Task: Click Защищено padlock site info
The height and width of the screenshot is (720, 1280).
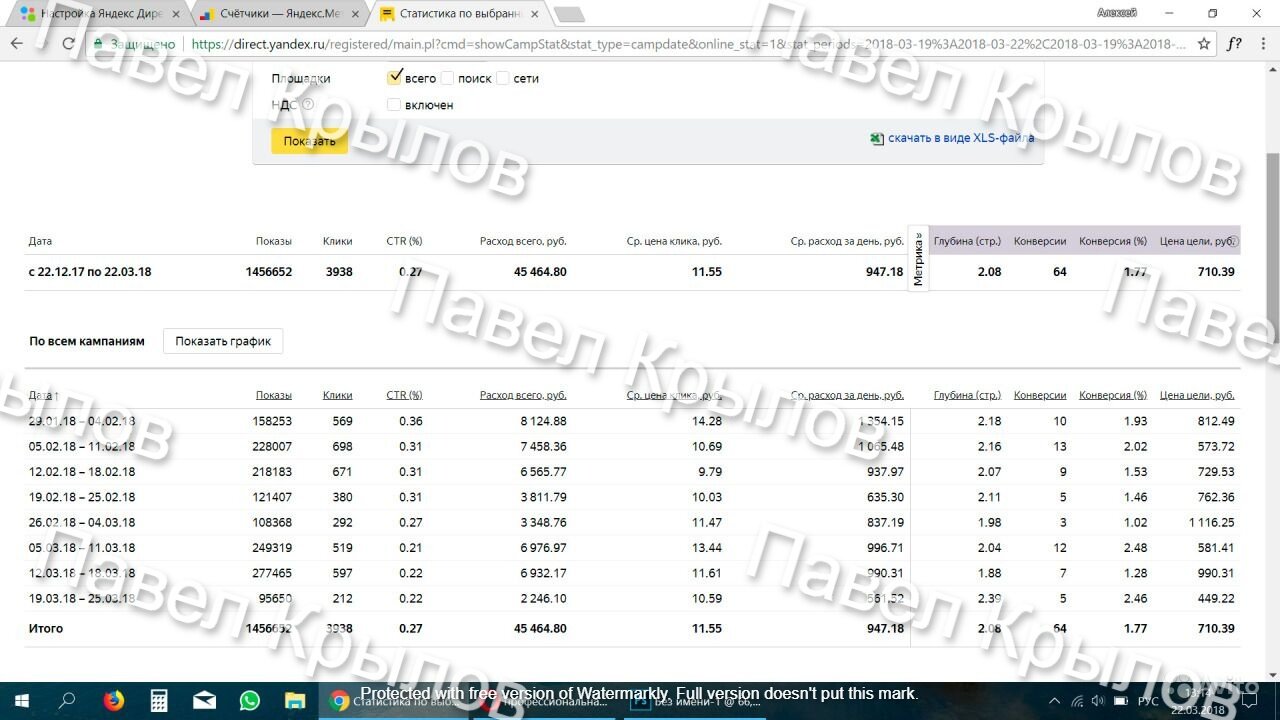Action: click(x=134, y=44)
